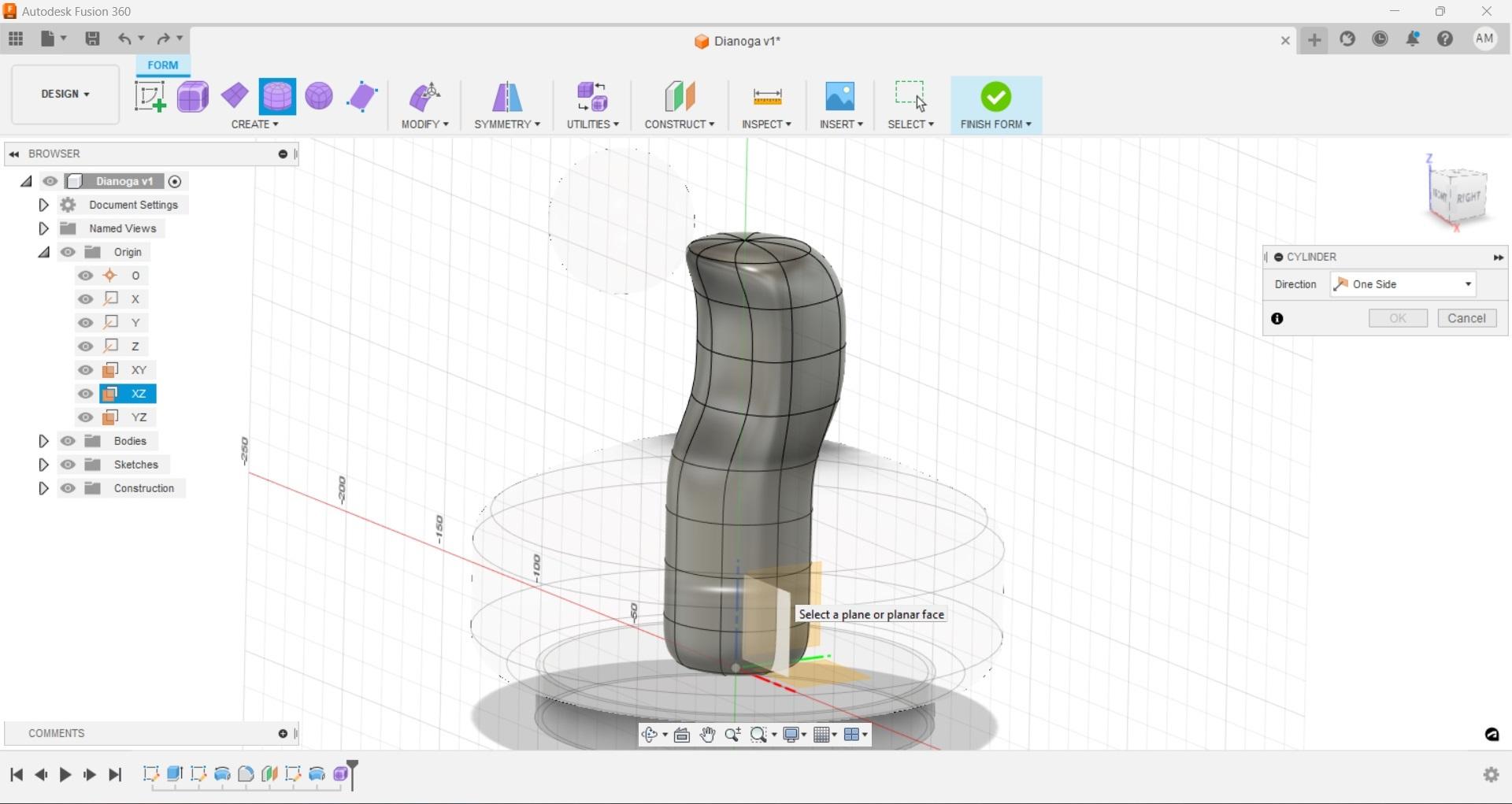Screen dimensions: 1512x804
Task: Click the Zoom tool in navigation bar
Action: coord(734,735)
